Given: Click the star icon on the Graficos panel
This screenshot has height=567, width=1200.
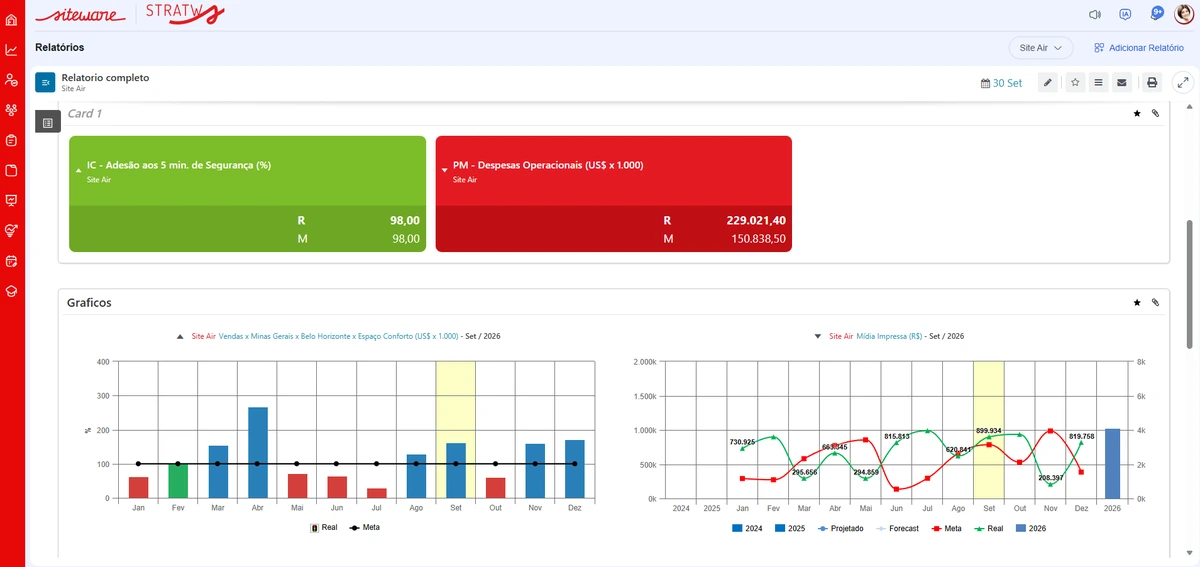Looking at the screenshot, I should [1137, 302].
